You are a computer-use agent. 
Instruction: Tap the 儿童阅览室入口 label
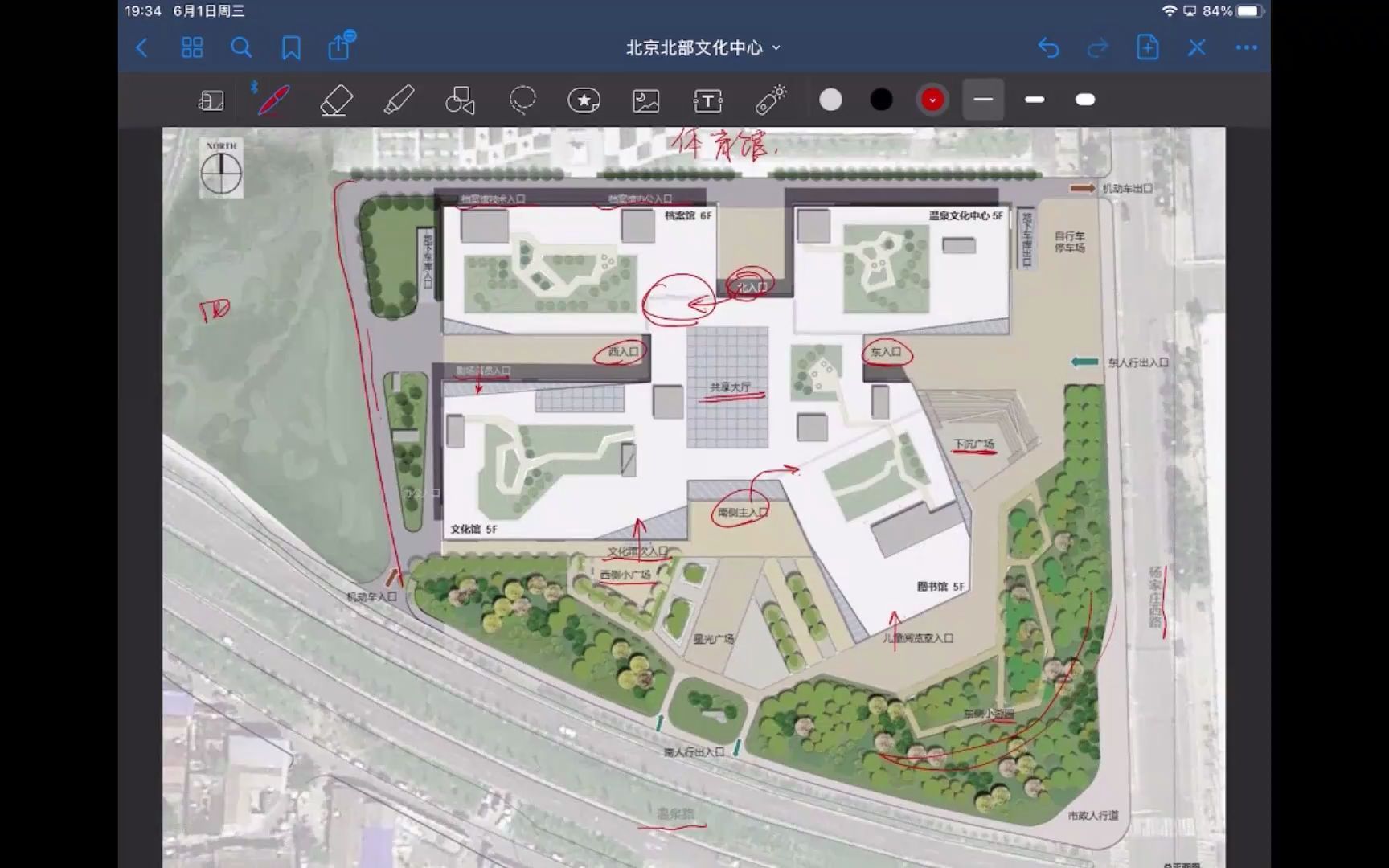pos(918,638)
